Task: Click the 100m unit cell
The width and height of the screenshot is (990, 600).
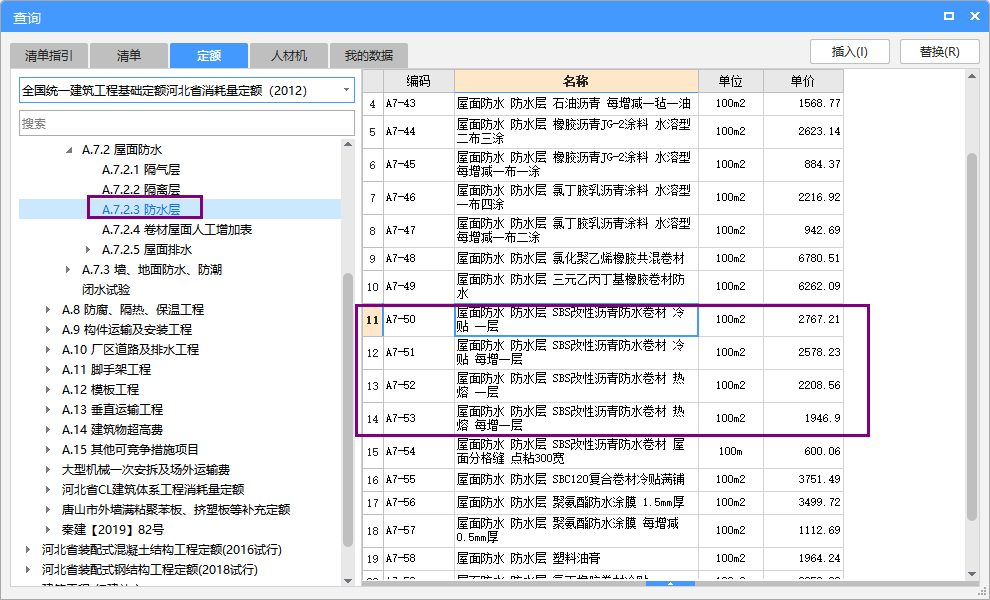Action: coord(731,452)
